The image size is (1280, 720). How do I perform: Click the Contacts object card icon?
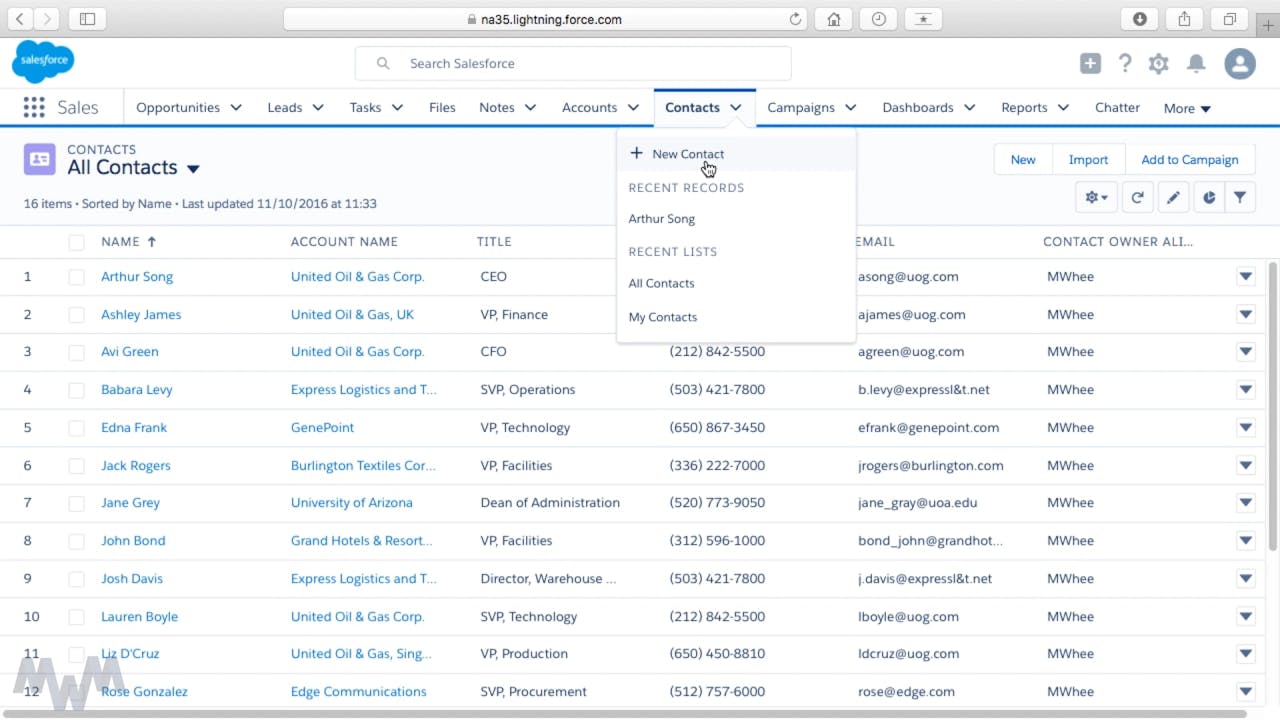pos(40,159)
